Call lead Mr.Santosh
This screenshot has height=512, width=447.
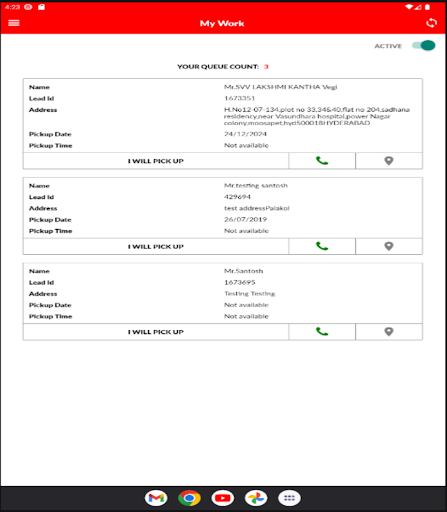pos(322,332)
